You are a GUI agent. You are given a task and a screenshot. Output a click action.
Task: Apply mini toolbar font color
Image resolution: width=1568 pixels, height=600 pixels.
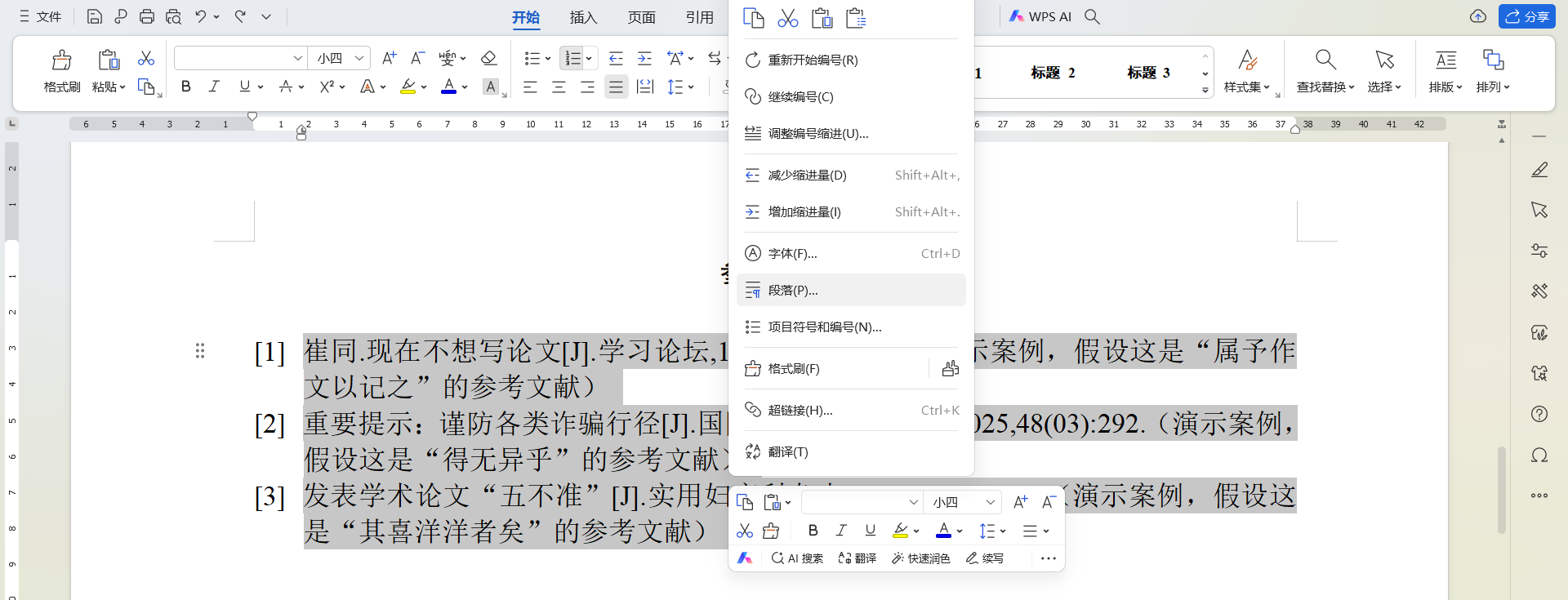coord(943,531)
